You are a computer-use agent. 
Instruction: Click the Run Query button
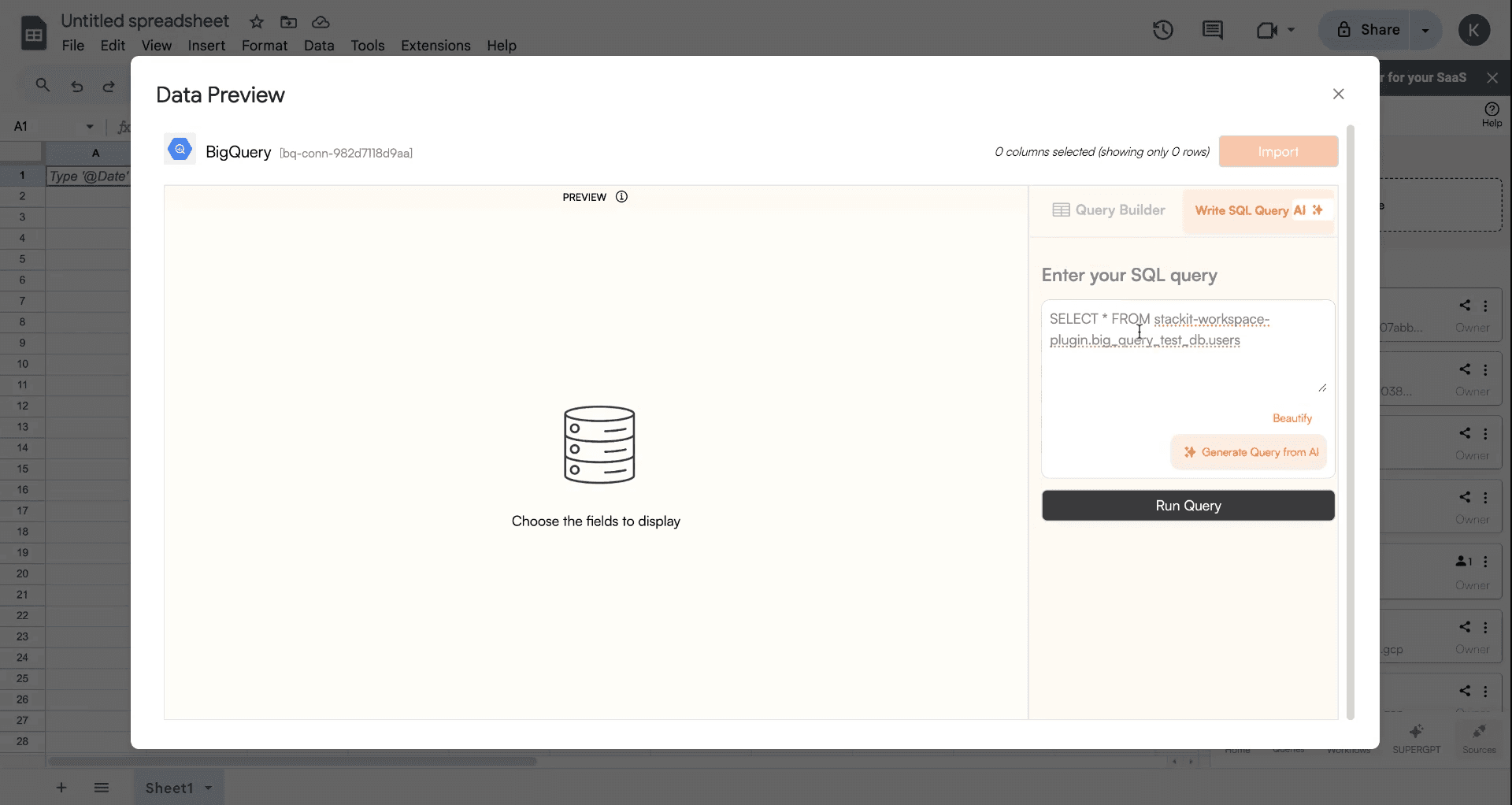pyautogui.click(x=1188, y=506)
